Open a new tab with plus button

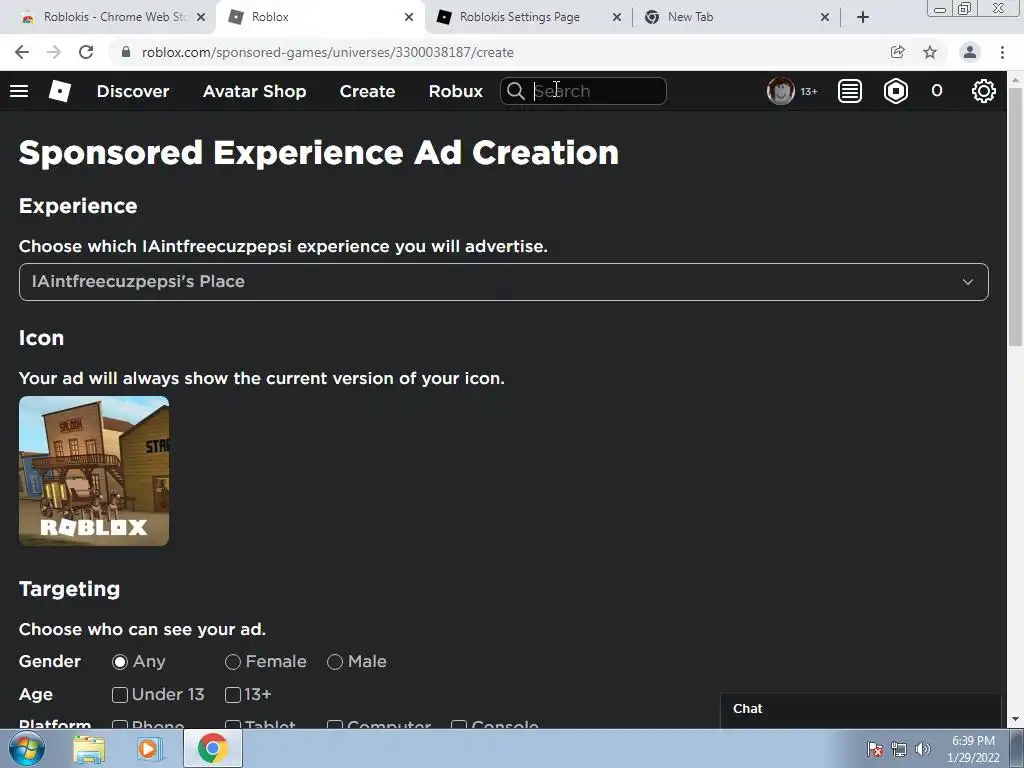coord(863,17)
